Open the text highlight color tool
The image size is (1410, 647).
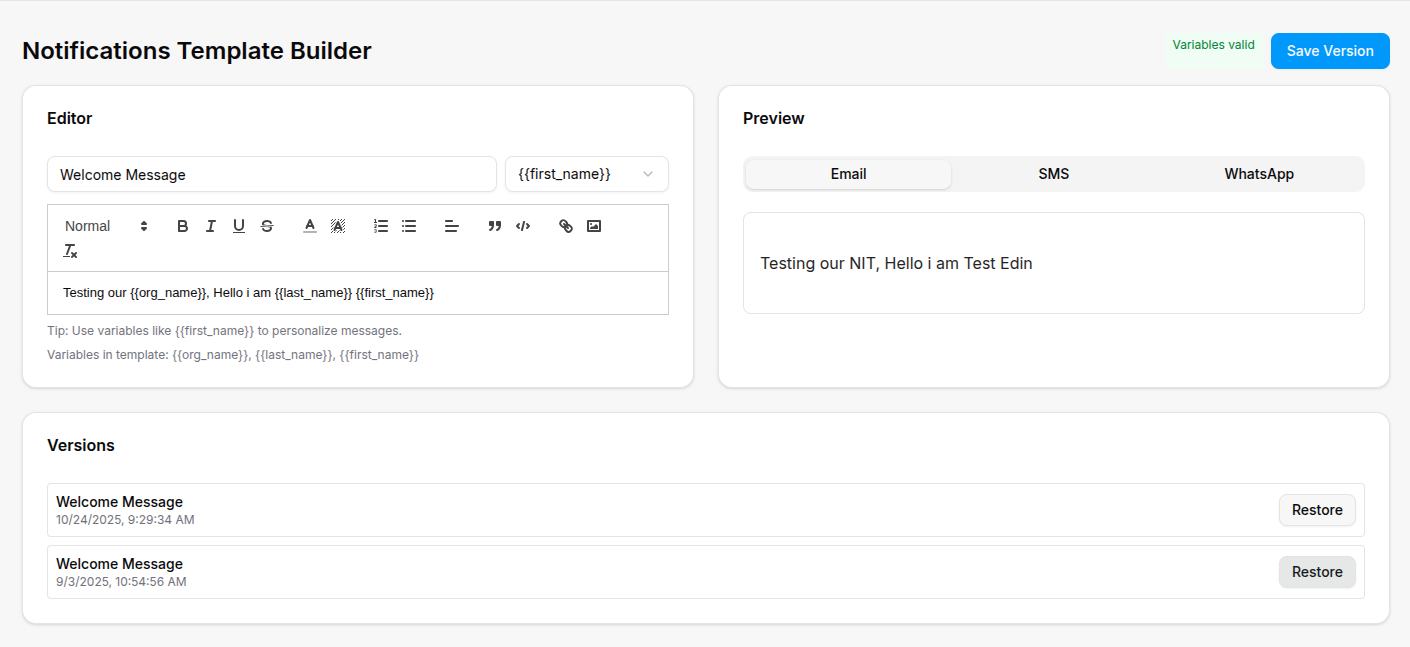pos(338,226)
